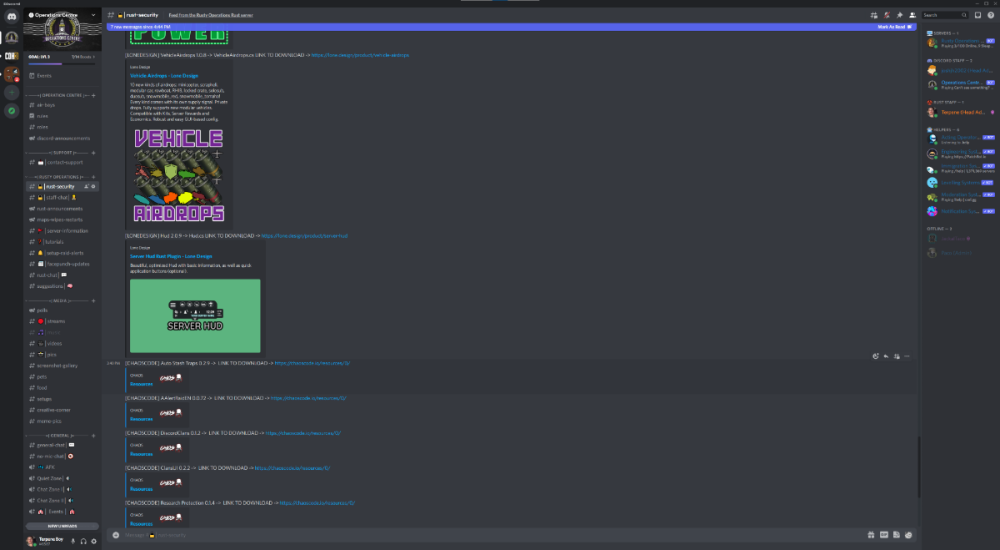Screen dimensions: 1000x550
Task: Open Help question mark icon
Action: 990,15
